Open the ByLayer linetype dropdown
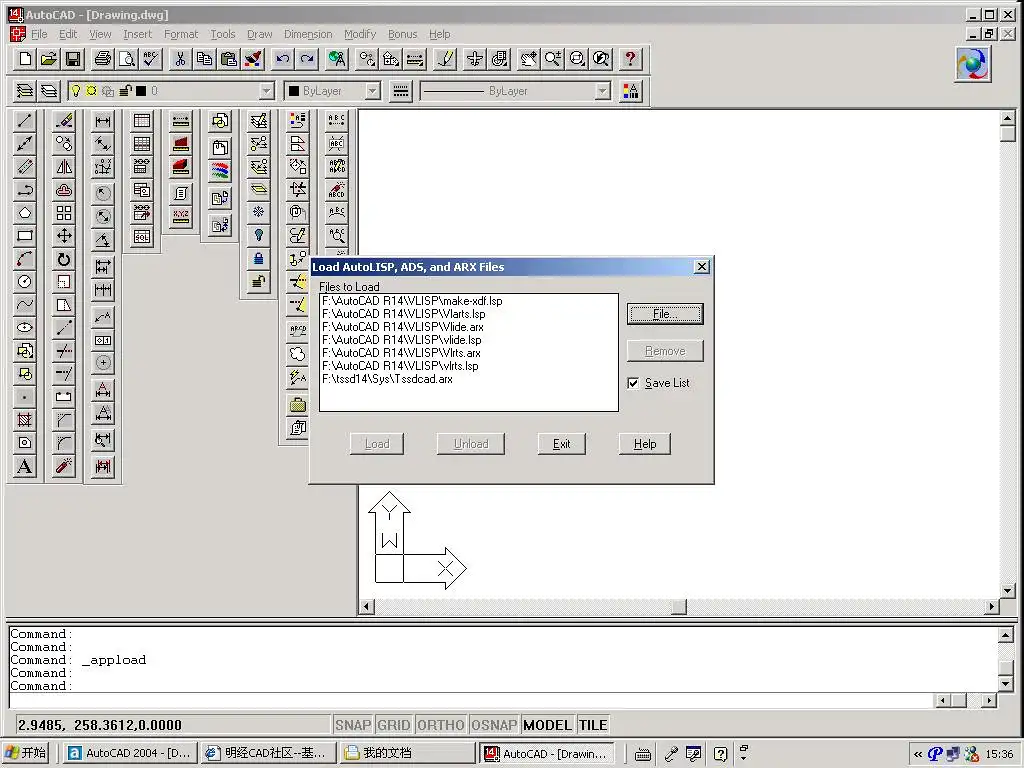Screen dimensions: 1024x768 602,91
